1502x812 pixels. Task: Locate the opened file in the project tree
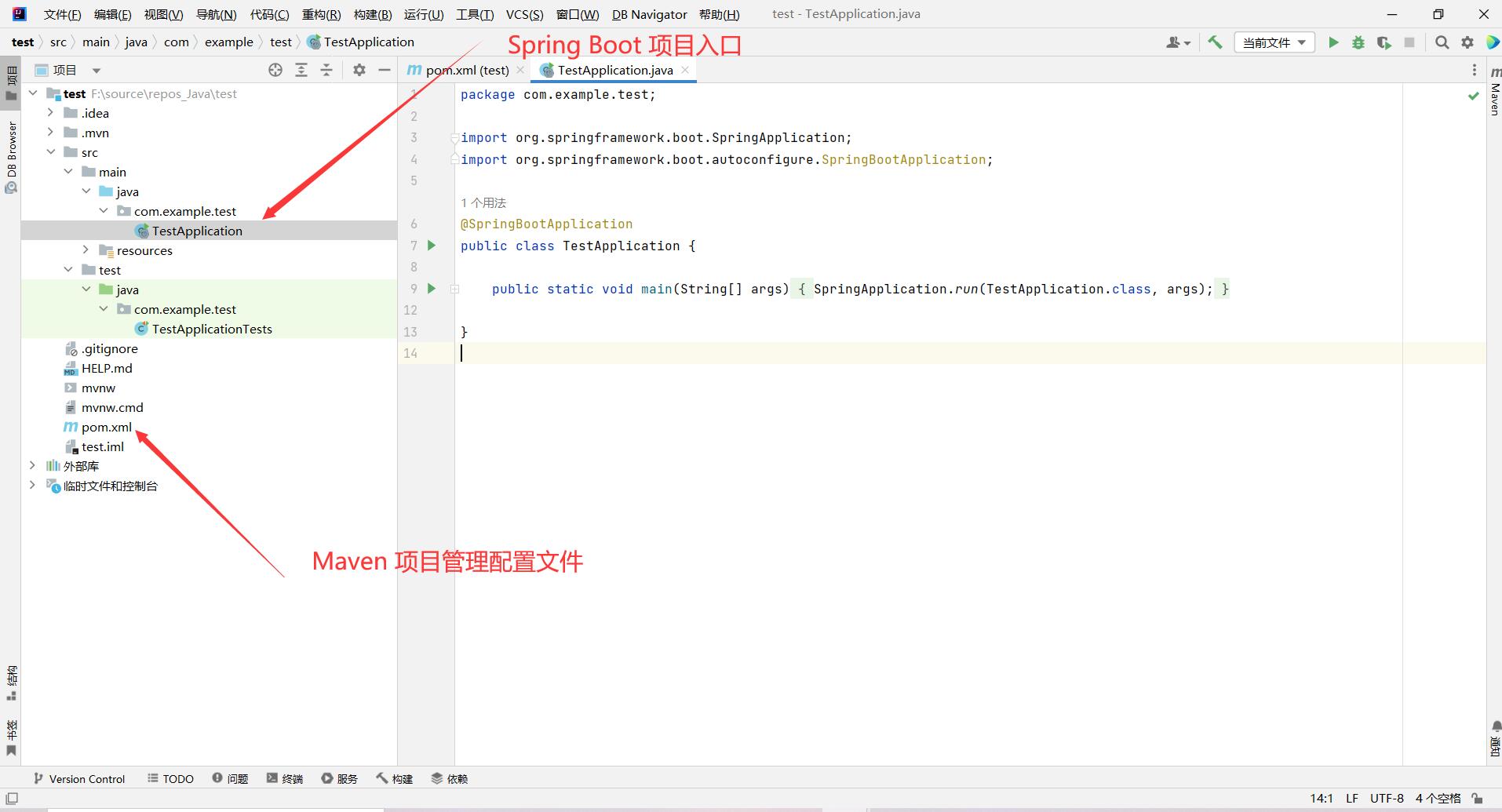click(x=275, y=70)
